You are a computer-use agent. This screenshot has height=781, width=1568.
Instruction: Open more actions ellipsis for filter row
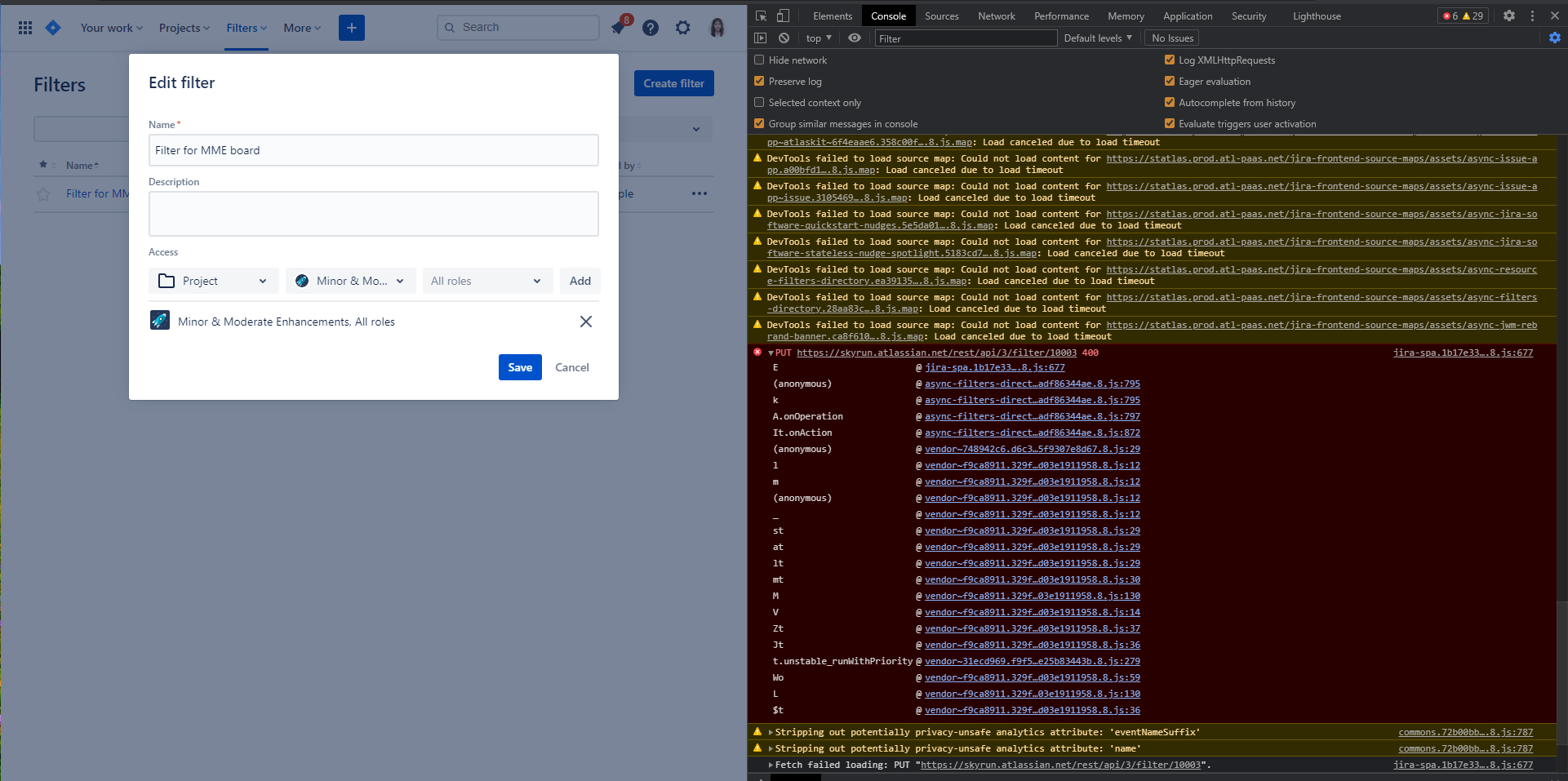coord(700,193)
